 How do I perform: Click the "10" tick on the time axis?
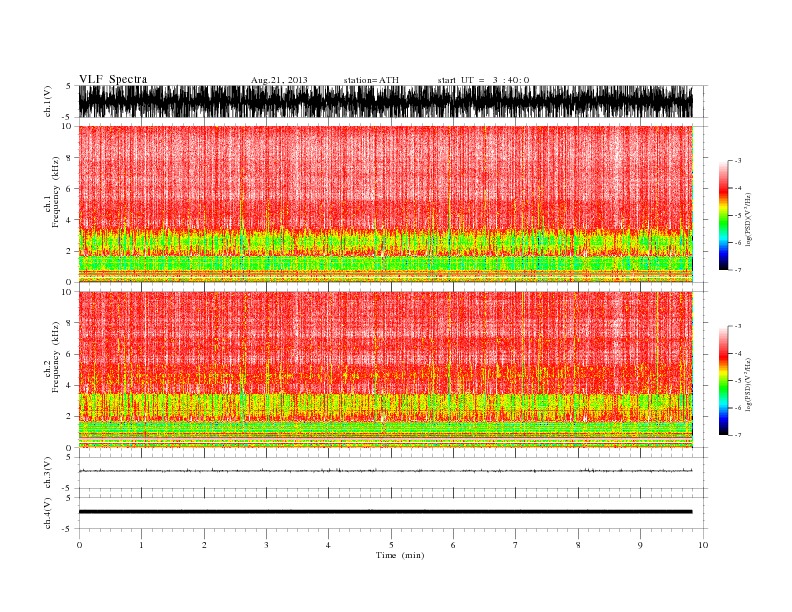pos(703,545)
